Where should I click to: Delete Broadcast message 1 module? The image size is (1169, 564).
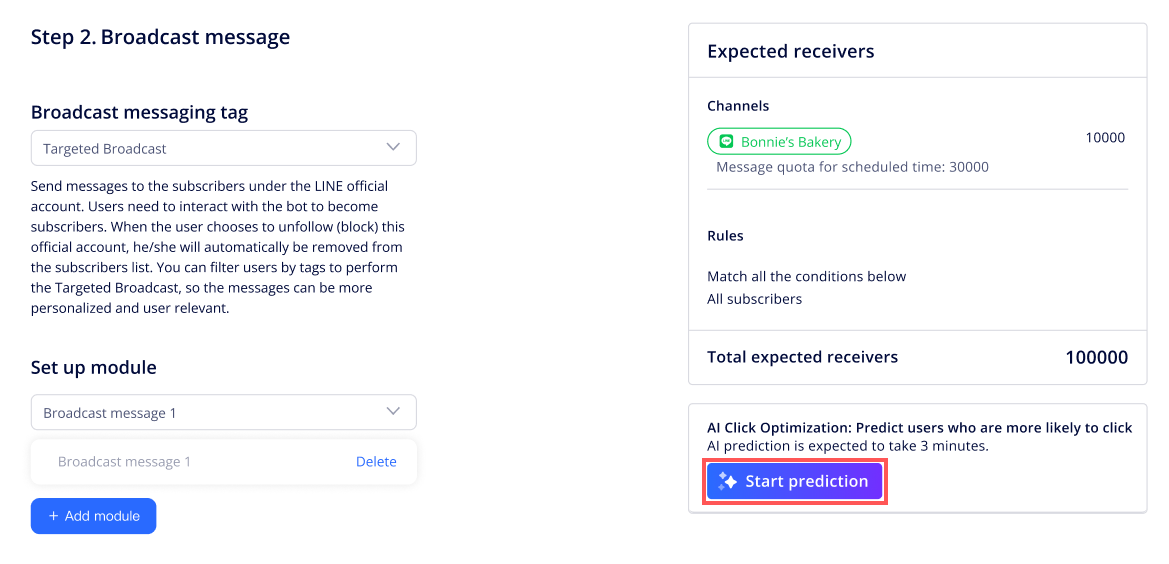(376, 462)
